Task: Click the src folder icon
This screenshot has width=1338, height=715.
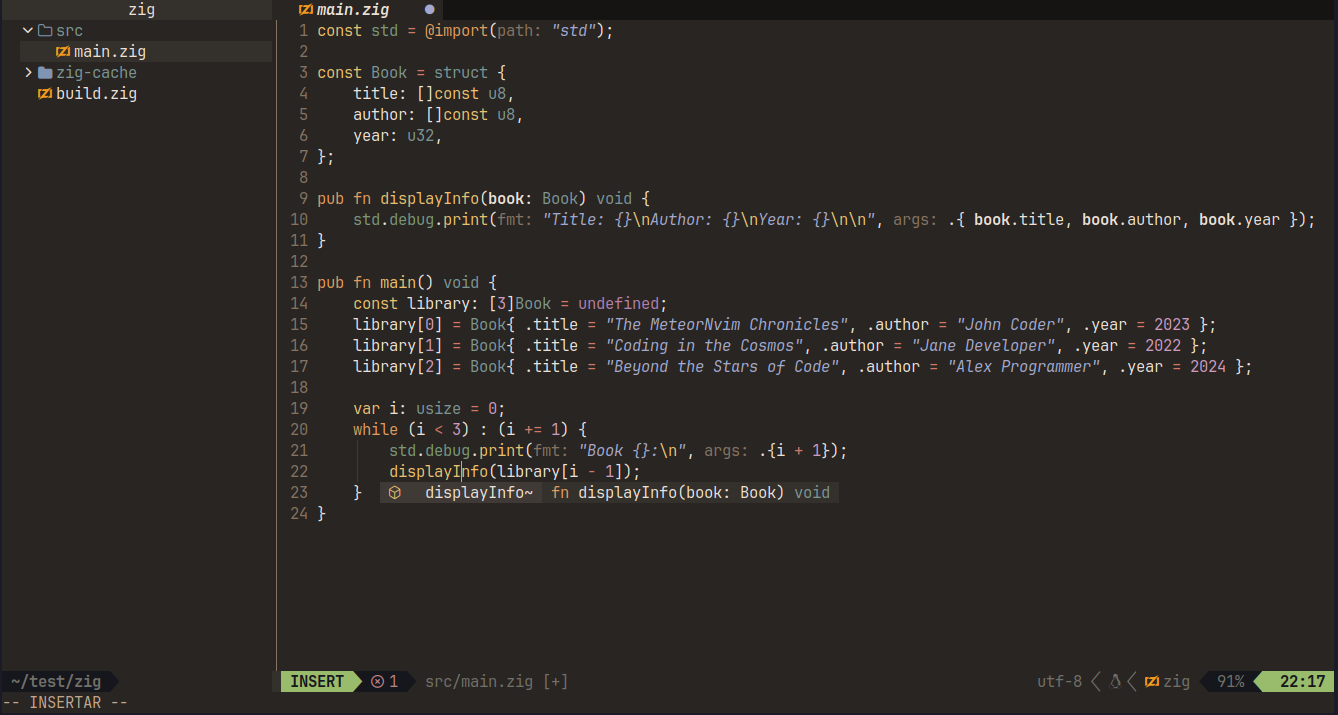Action: click(45, 31)
